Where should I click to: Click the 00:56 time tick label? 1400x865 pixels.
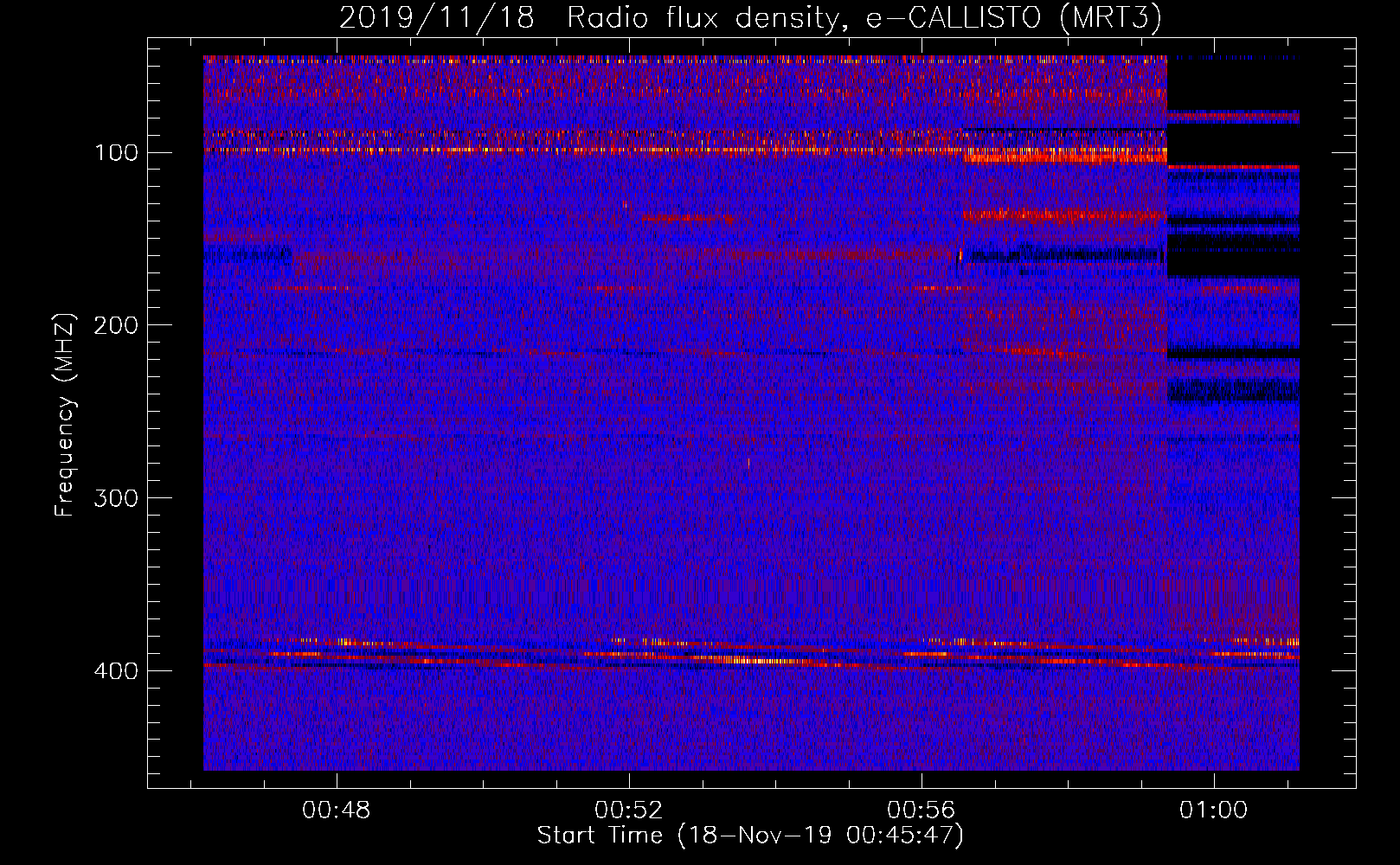921,811
